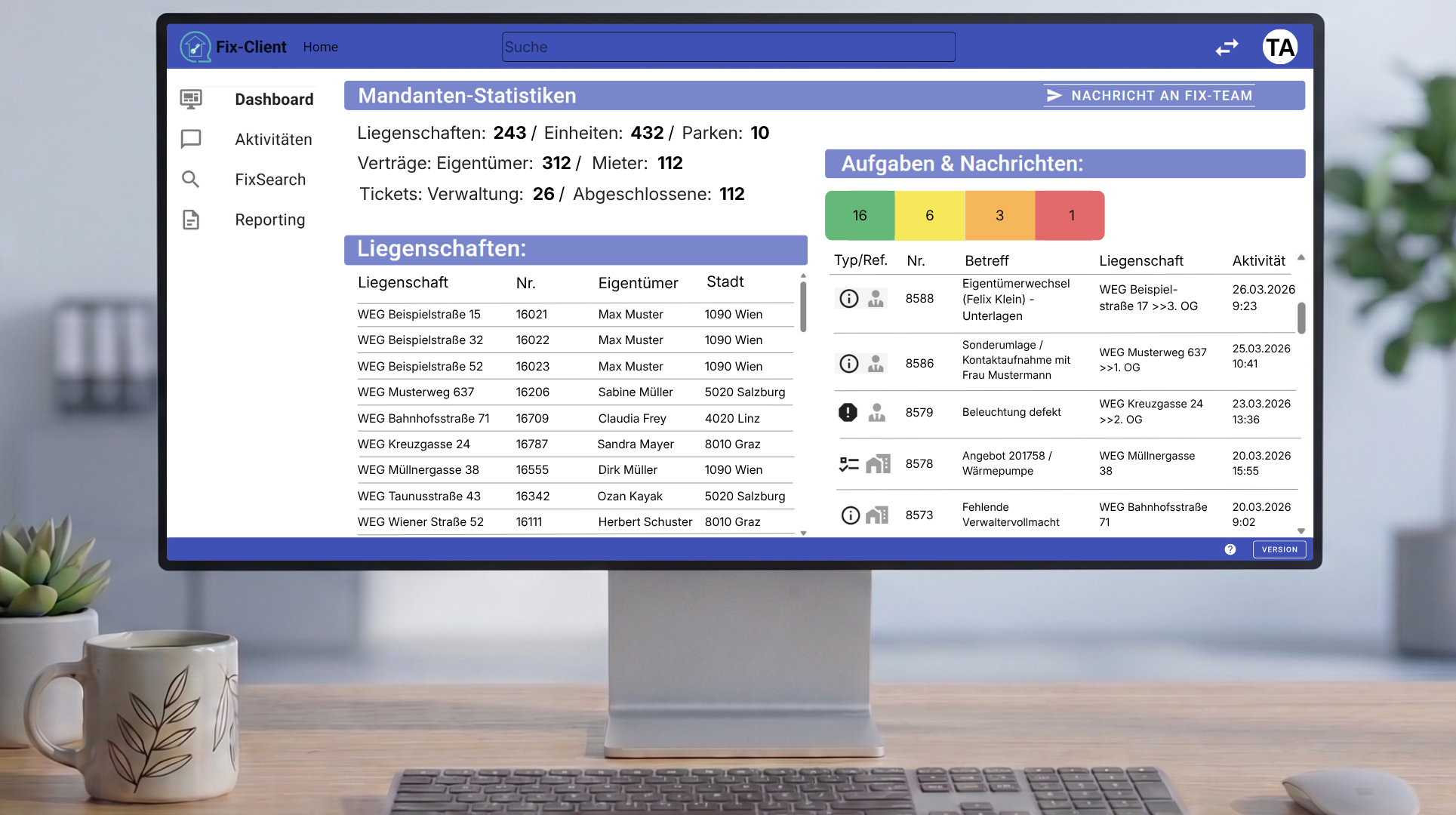Click the info icon for ticket 8588
This screenshot has width=1456, height=815.
point(849,299)
